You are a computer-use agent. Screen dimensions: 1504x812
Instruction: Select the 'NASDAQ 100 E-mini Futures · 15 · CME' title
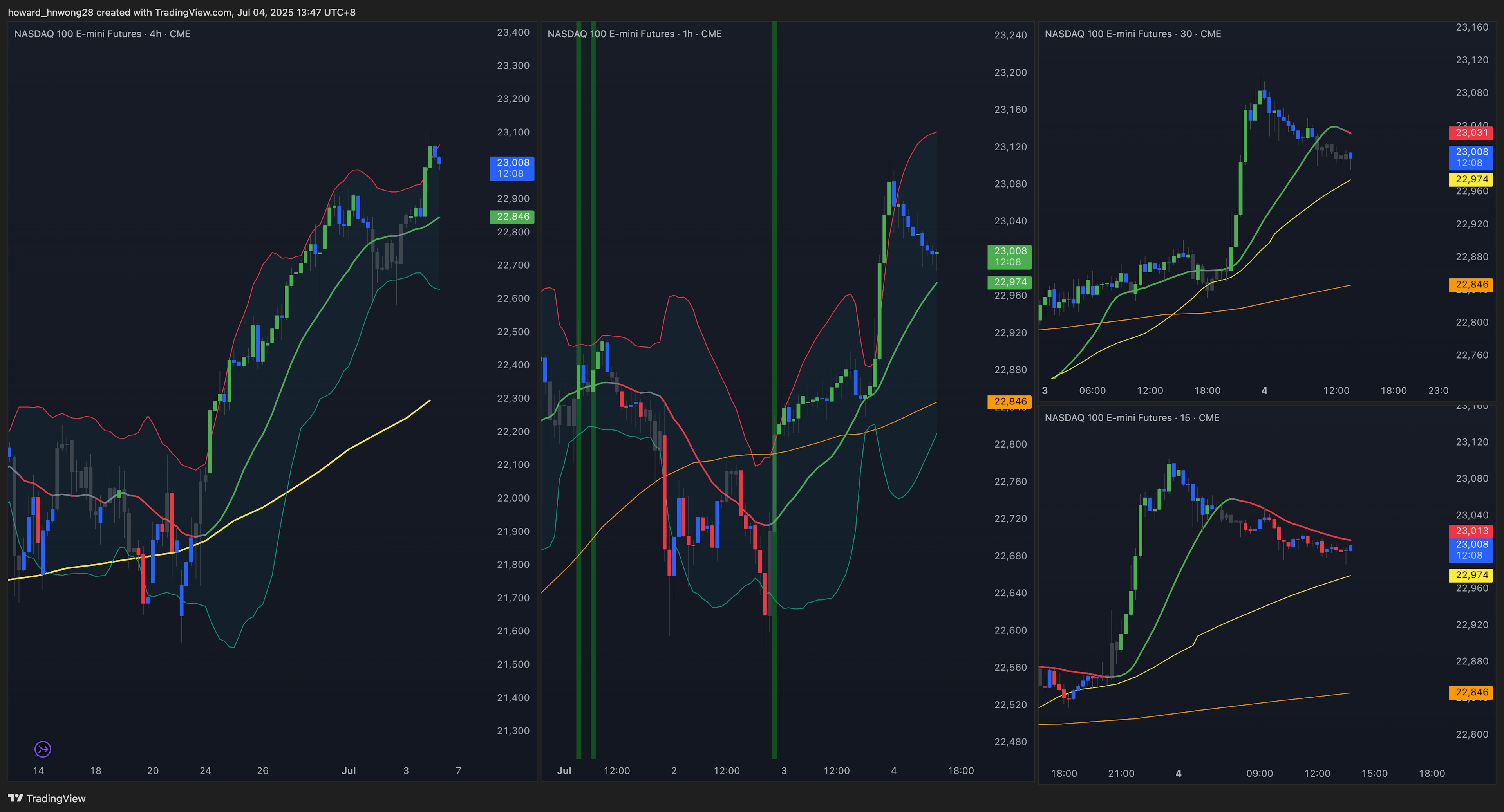[1132, 417]
